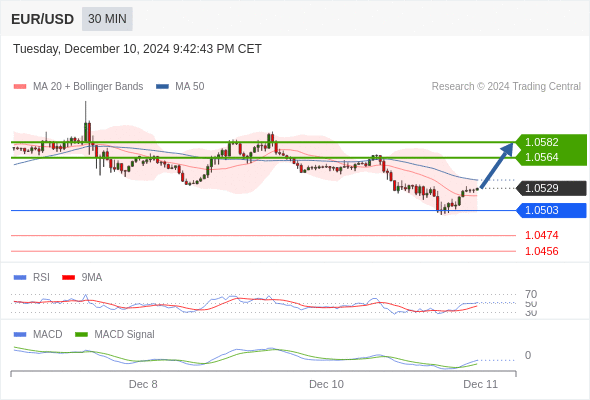Select the 1.0474 support level label
This screenshot has width=590, height=400.
point(541,236)
